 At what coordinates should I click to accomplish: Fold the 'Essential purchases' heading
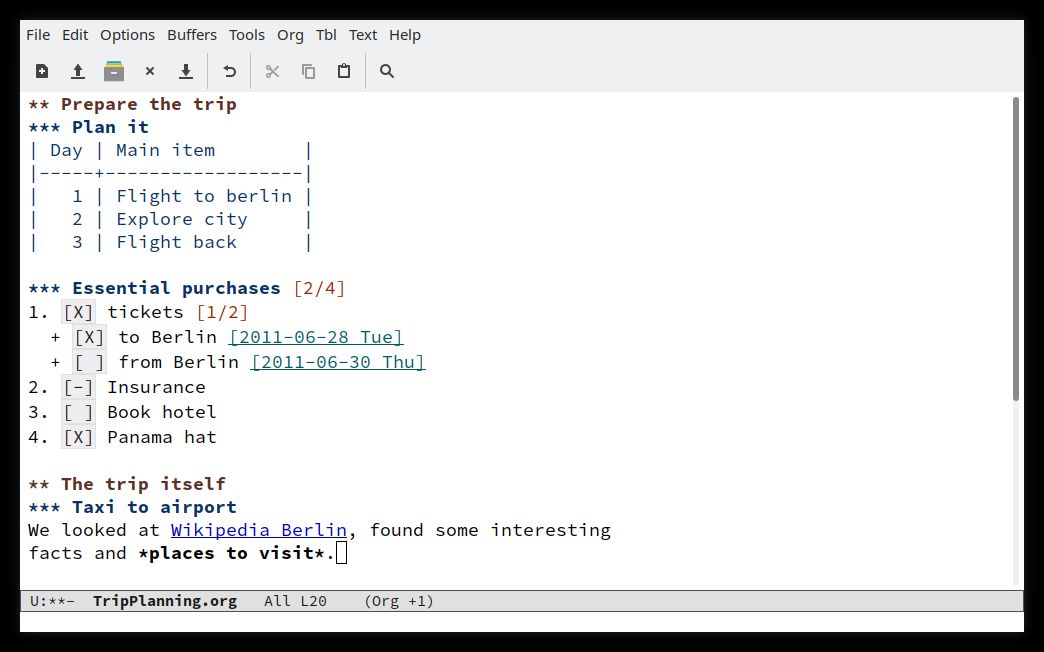[x=154, y=288]
